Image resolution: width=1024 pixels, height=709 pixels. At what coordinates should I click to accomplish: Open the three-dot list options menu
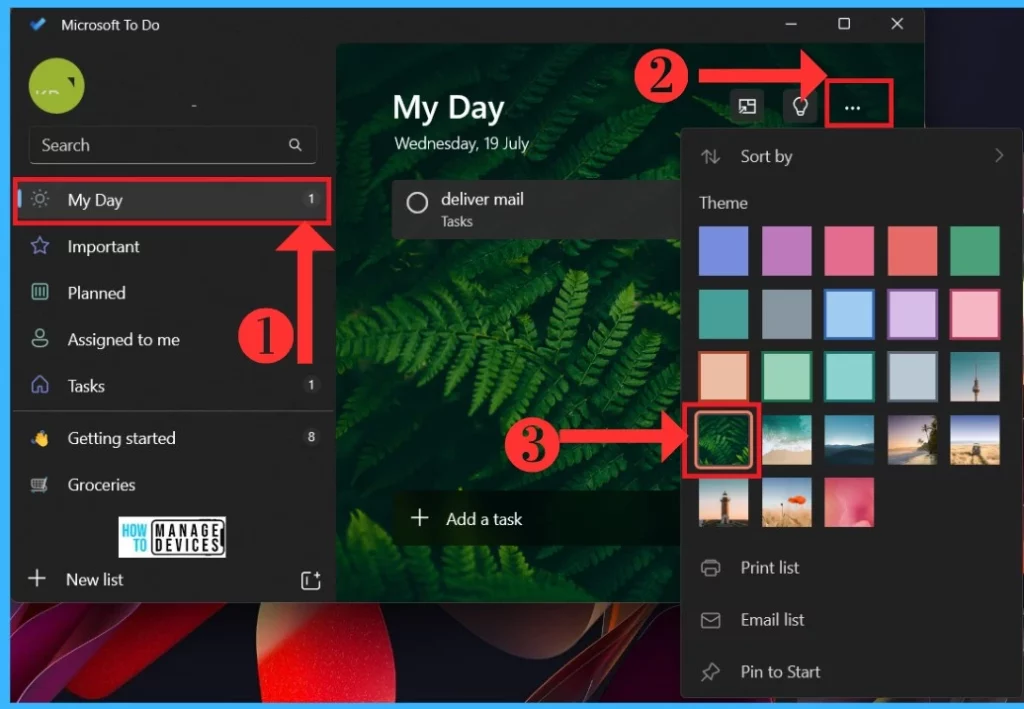coord(852,108)
